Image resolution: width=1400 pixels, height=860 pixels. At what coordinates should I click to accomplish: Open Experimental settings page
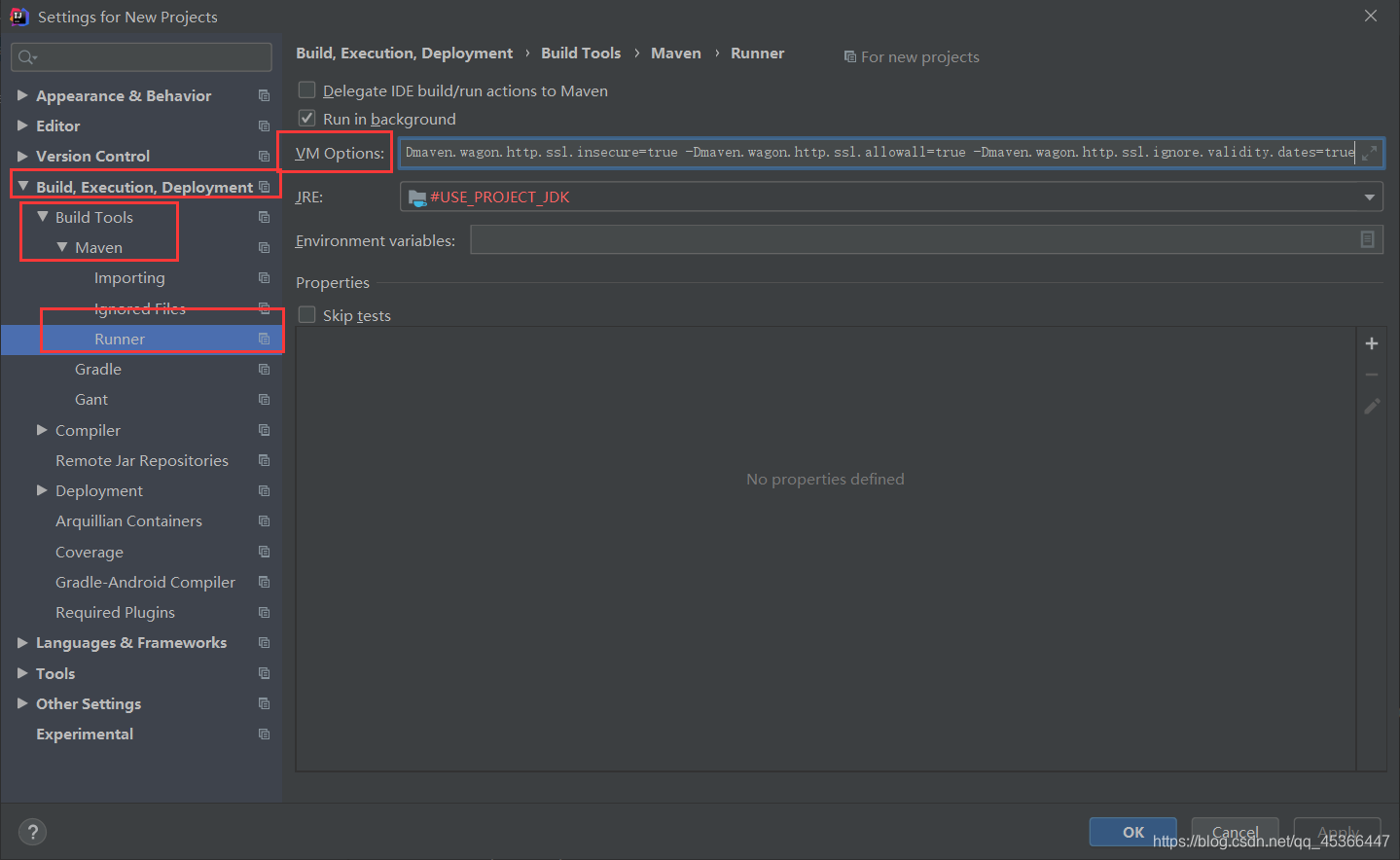85,734
